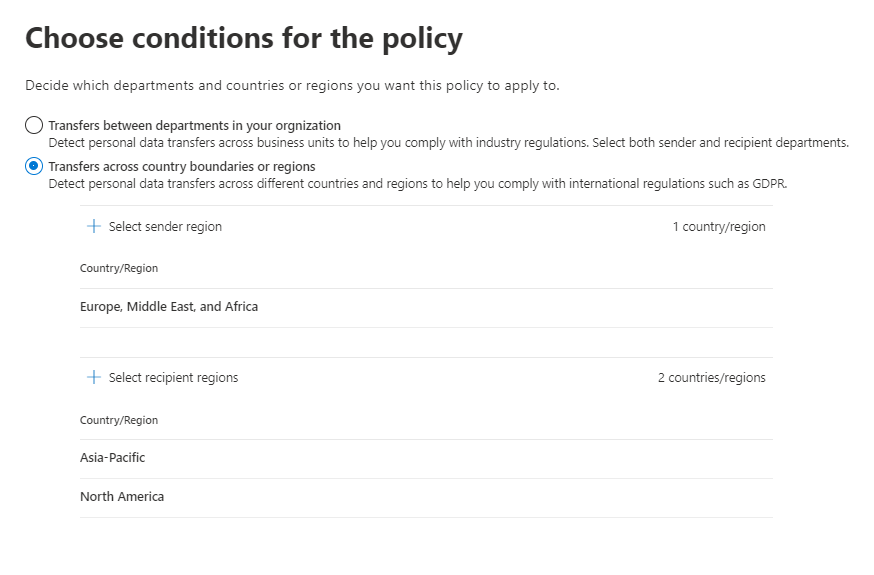Click the plus icon beside Select recipient regions
The height and width of the screenshot is (575, 874).
coord(94,378)
